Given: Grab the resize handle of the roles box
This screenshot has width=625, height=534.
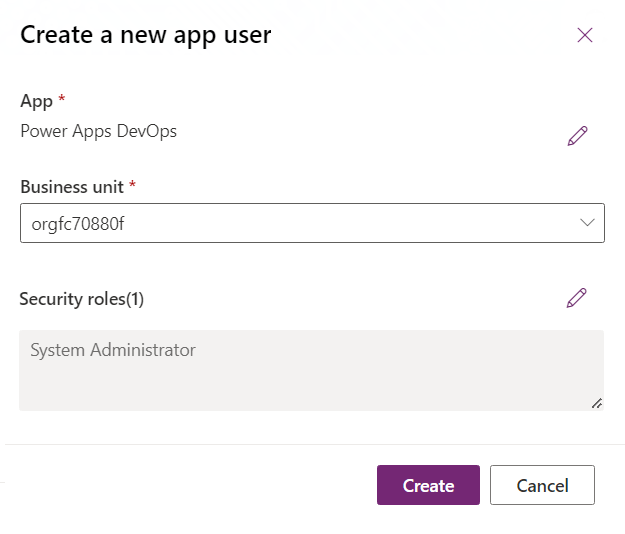Looking at the screenshot, I should (596, 403).
